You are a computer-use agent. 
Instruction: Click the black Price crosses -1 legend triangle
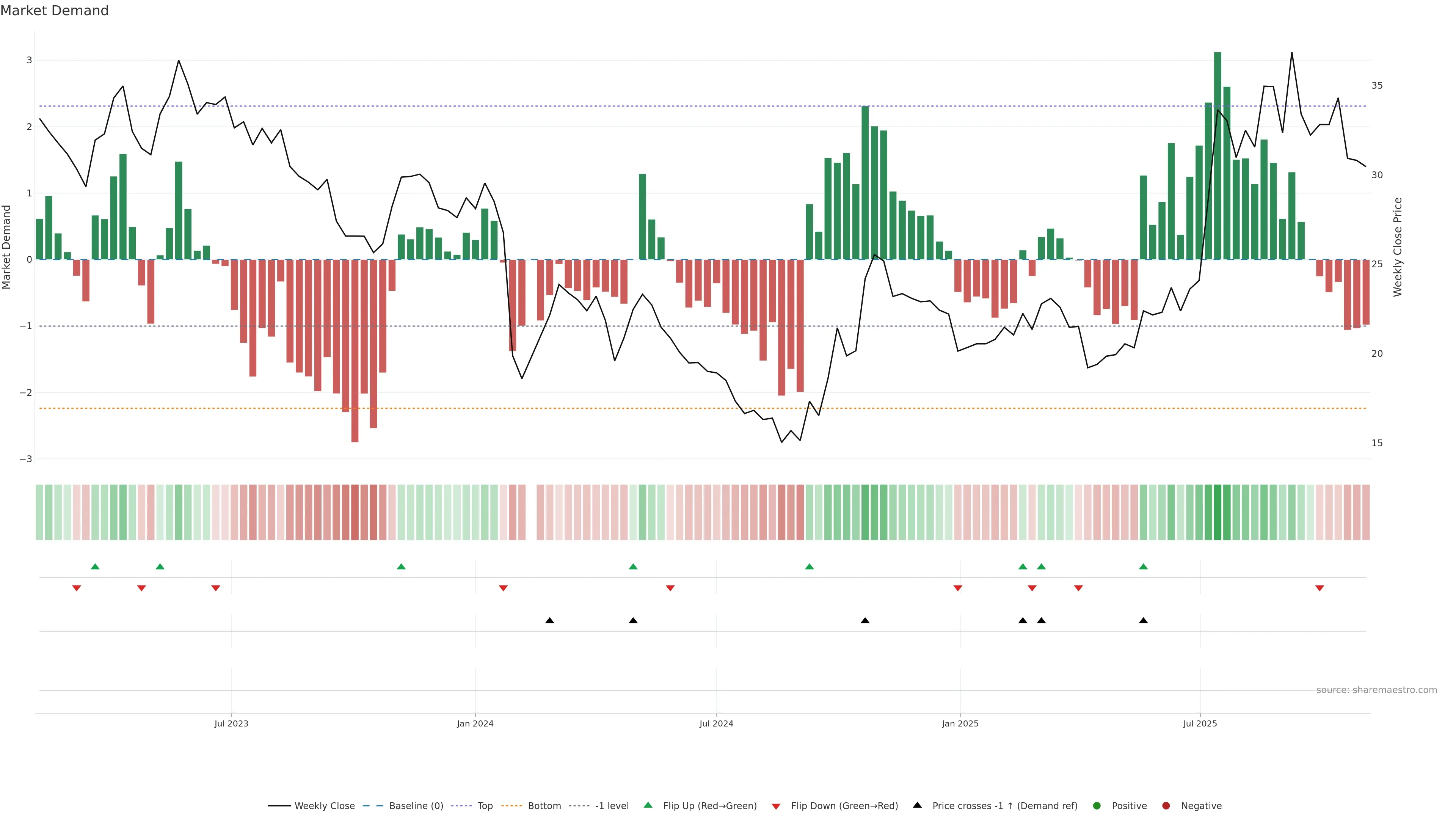(x=917, y=805)
